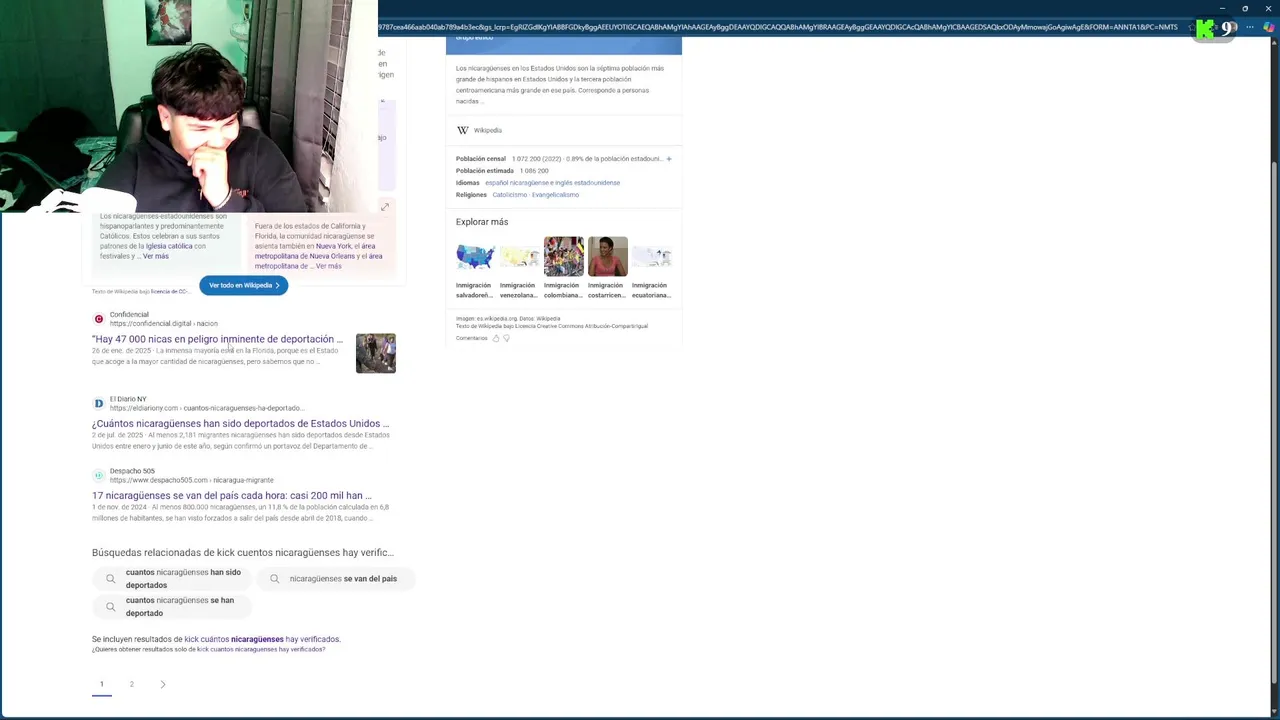Select results page 2
The width and height of the screenshot is (1280, 720).
pos(132,685)
